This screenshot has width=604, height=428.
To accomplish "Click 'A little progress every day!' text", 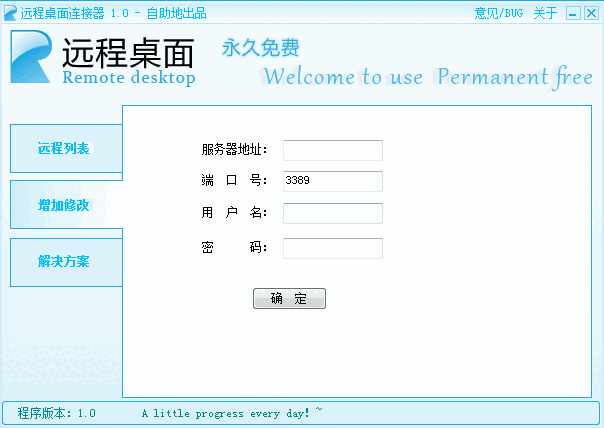I will pyautogui.click(x=226, y=413).
